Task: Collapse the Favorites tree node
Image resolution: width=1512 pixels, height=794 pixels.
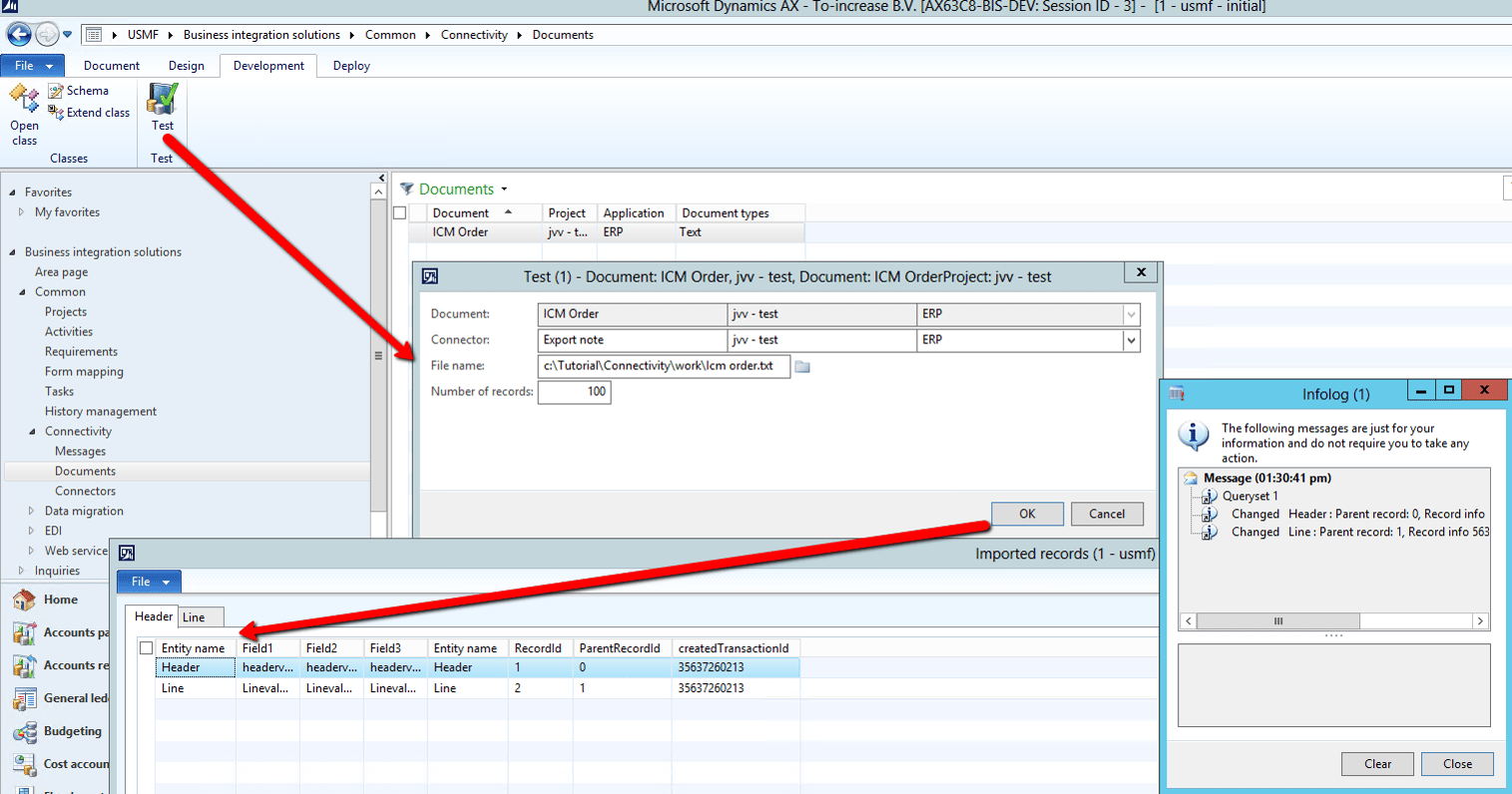Action: 12,193
